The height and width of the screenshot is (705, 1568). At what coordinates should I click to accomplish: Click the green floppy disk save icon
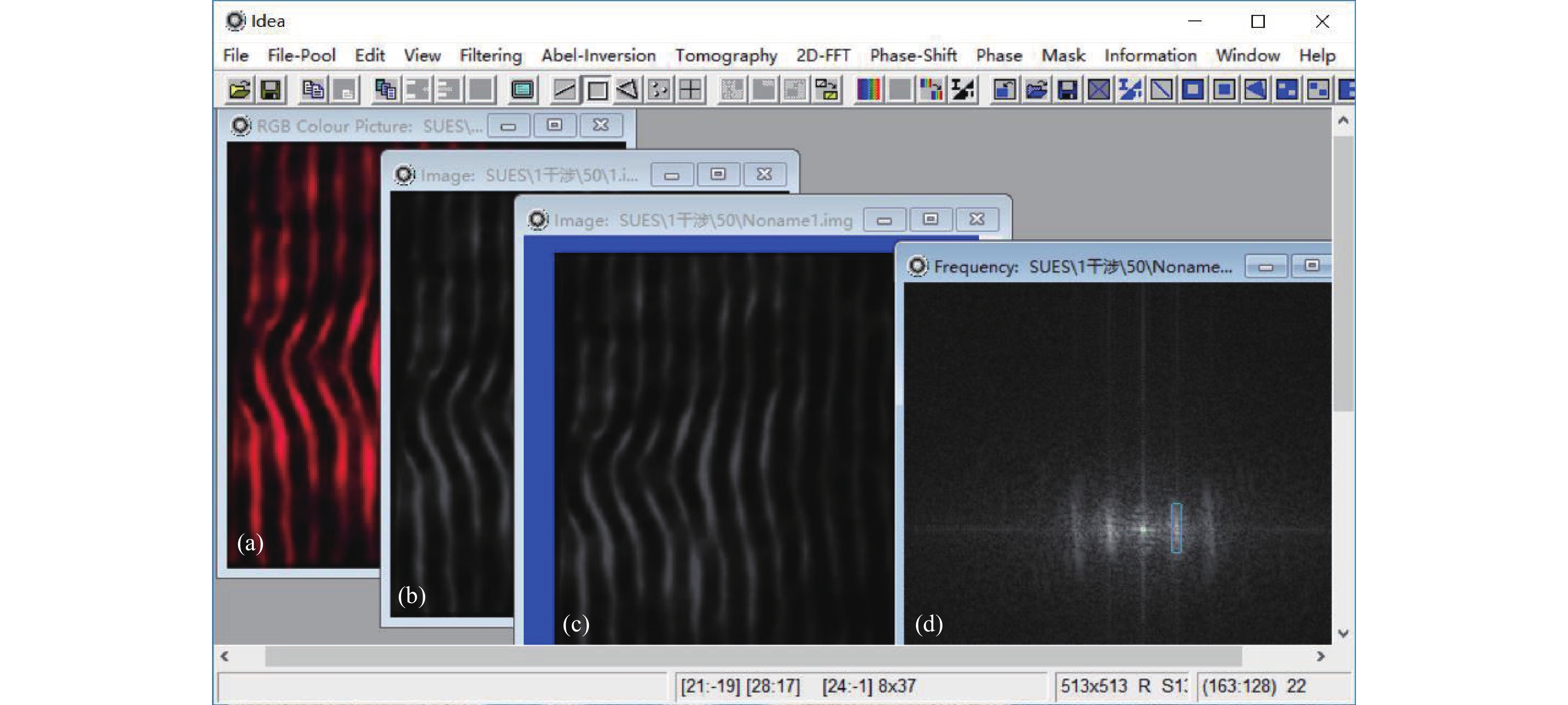point(270,90)
